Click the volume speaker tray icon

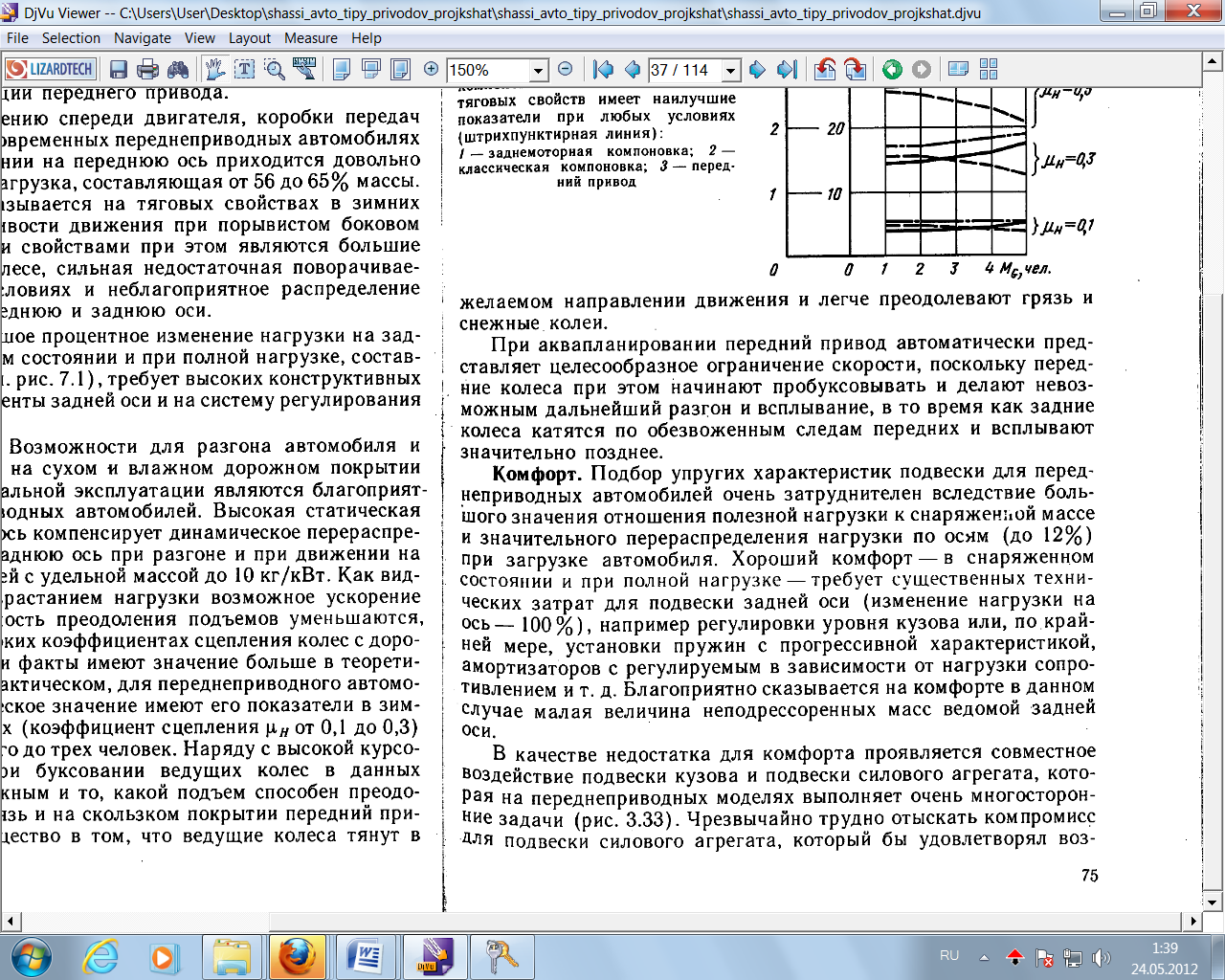pos(1102,957)
